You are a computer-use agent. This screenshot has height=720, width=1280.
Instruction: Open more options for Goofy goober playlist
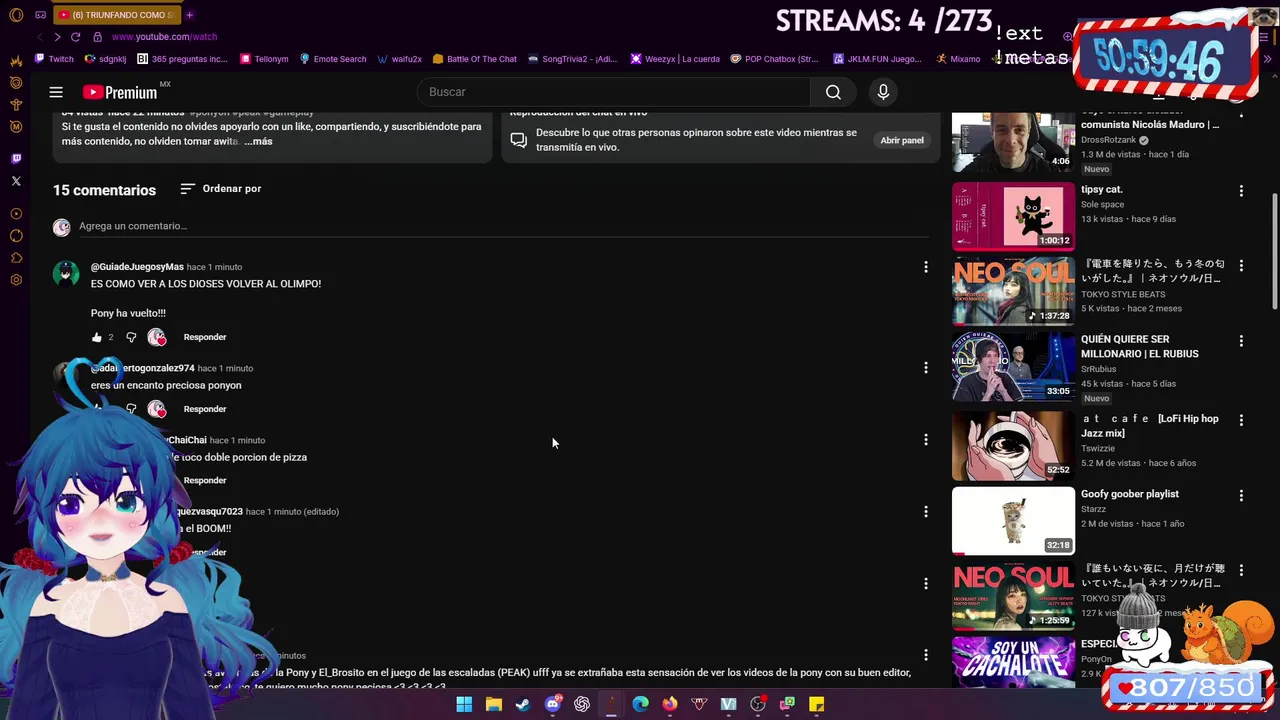1241,495
